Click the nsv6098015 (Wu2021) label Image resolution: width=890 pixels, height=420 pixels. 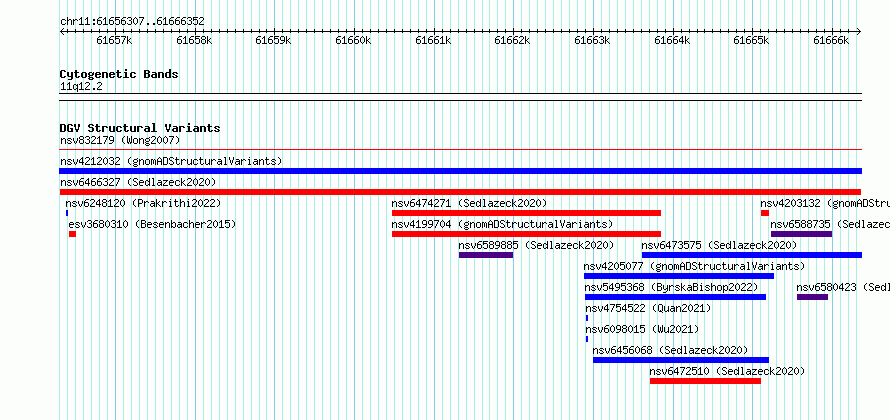[x=642, y=329]
